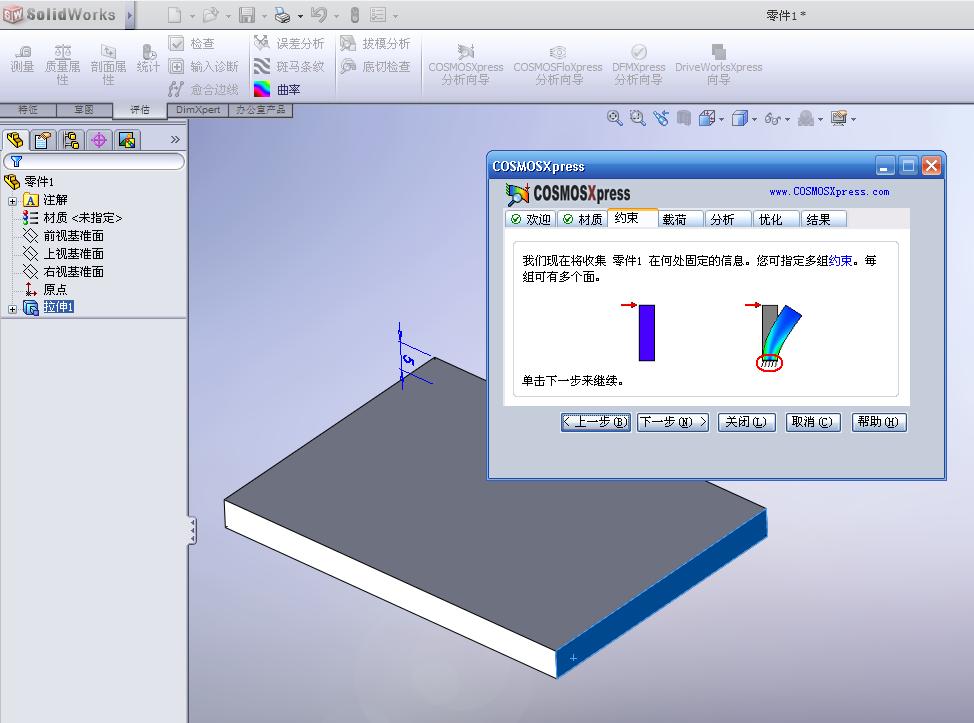Click 上一步(B) back button
This screenshot has width=974, height=723.
click(596, 422)
